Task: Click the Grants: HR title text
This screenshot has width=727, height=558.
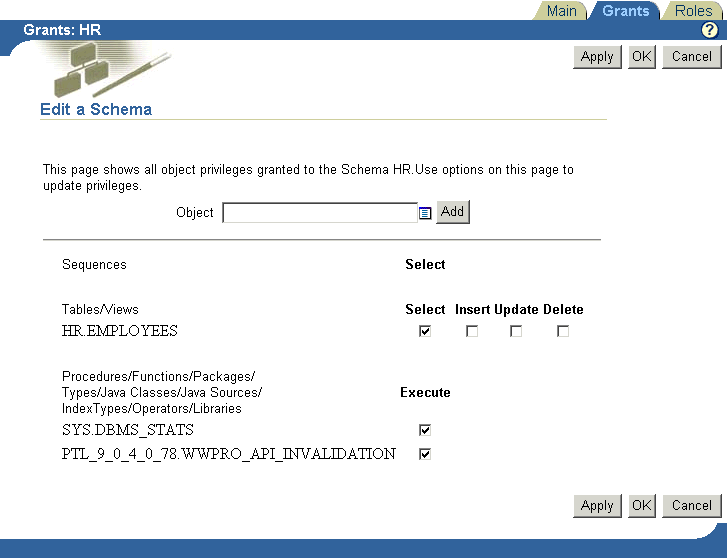Action: 62,30
